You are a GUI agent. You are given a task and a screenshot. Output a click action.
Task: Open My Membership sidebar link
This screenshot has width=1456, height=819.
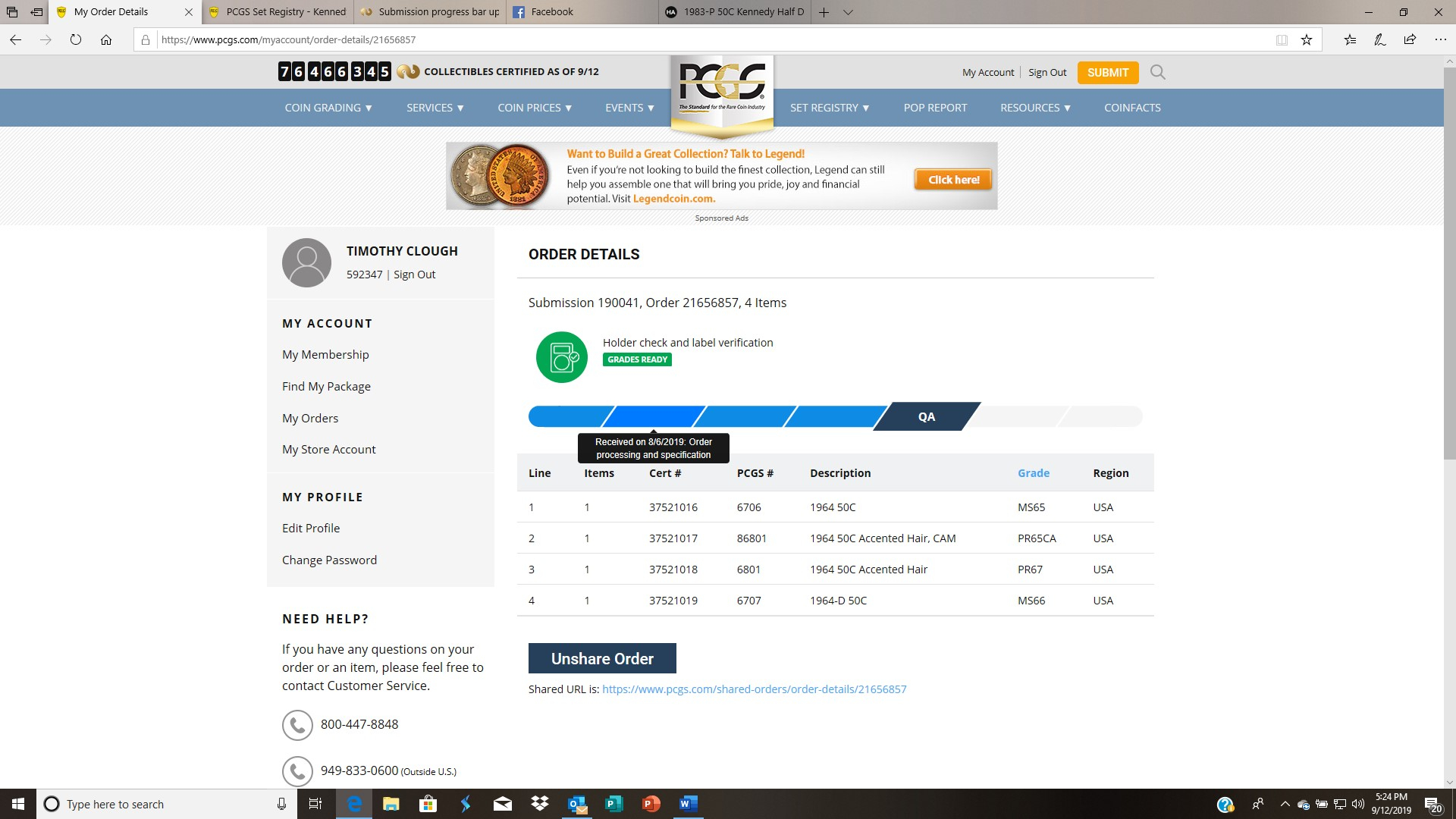coord(325,355)
